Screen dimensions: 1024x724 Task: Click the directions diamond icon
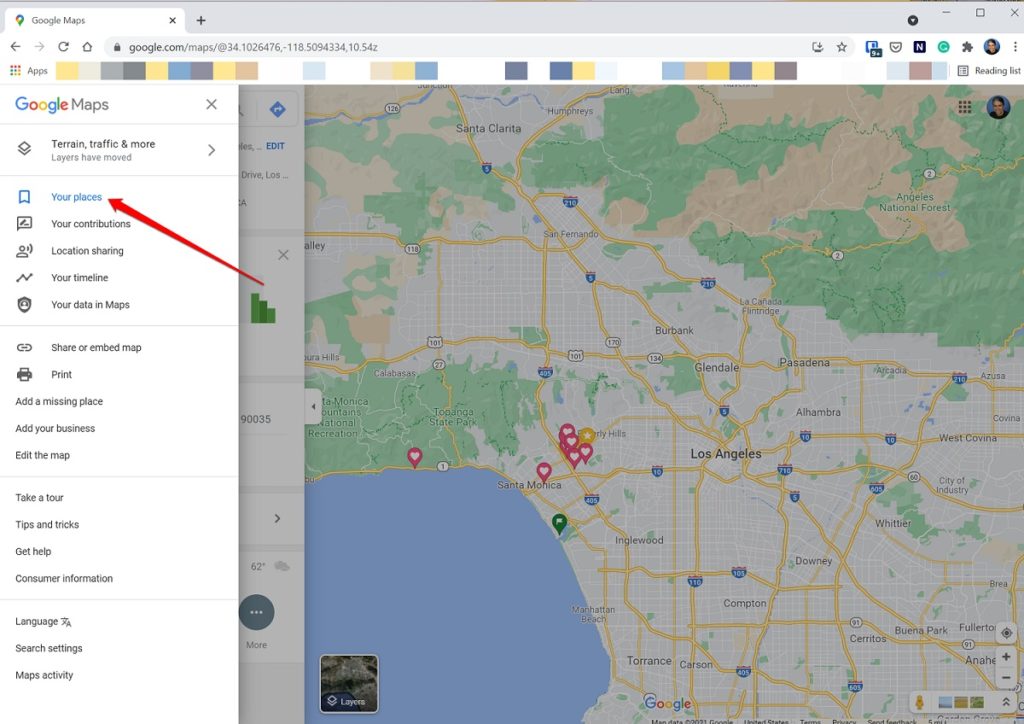[277, 110]
